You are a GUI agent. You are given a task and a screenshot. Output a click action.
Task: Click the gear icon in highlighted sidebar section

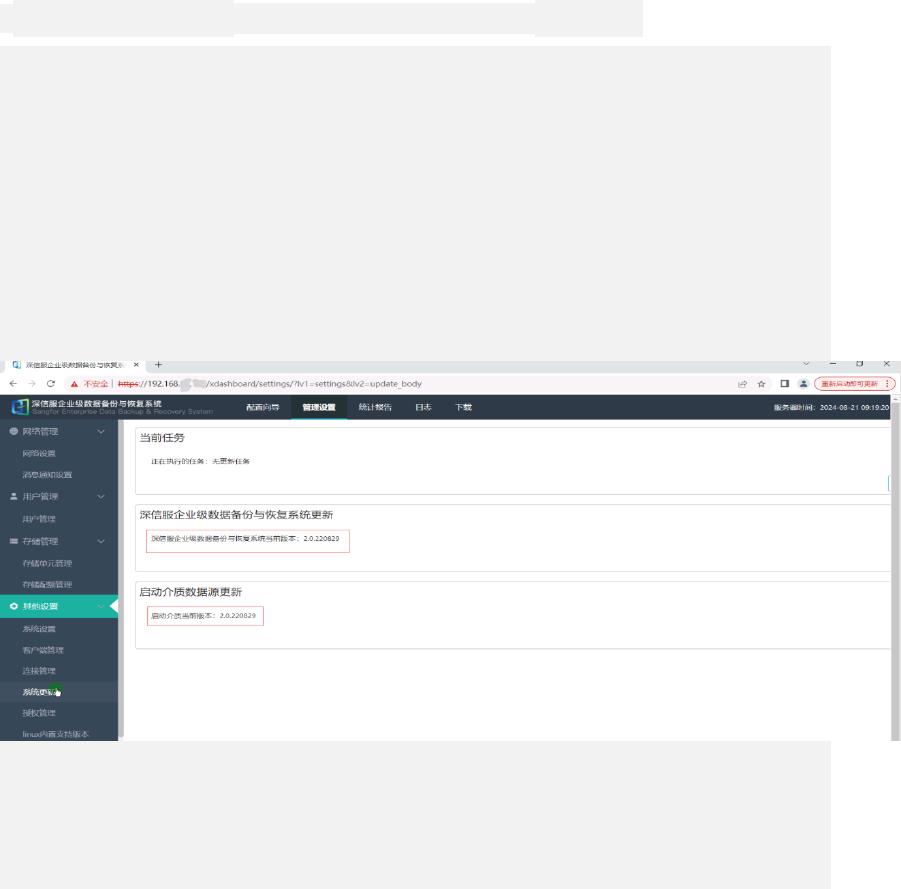point(14,606)
